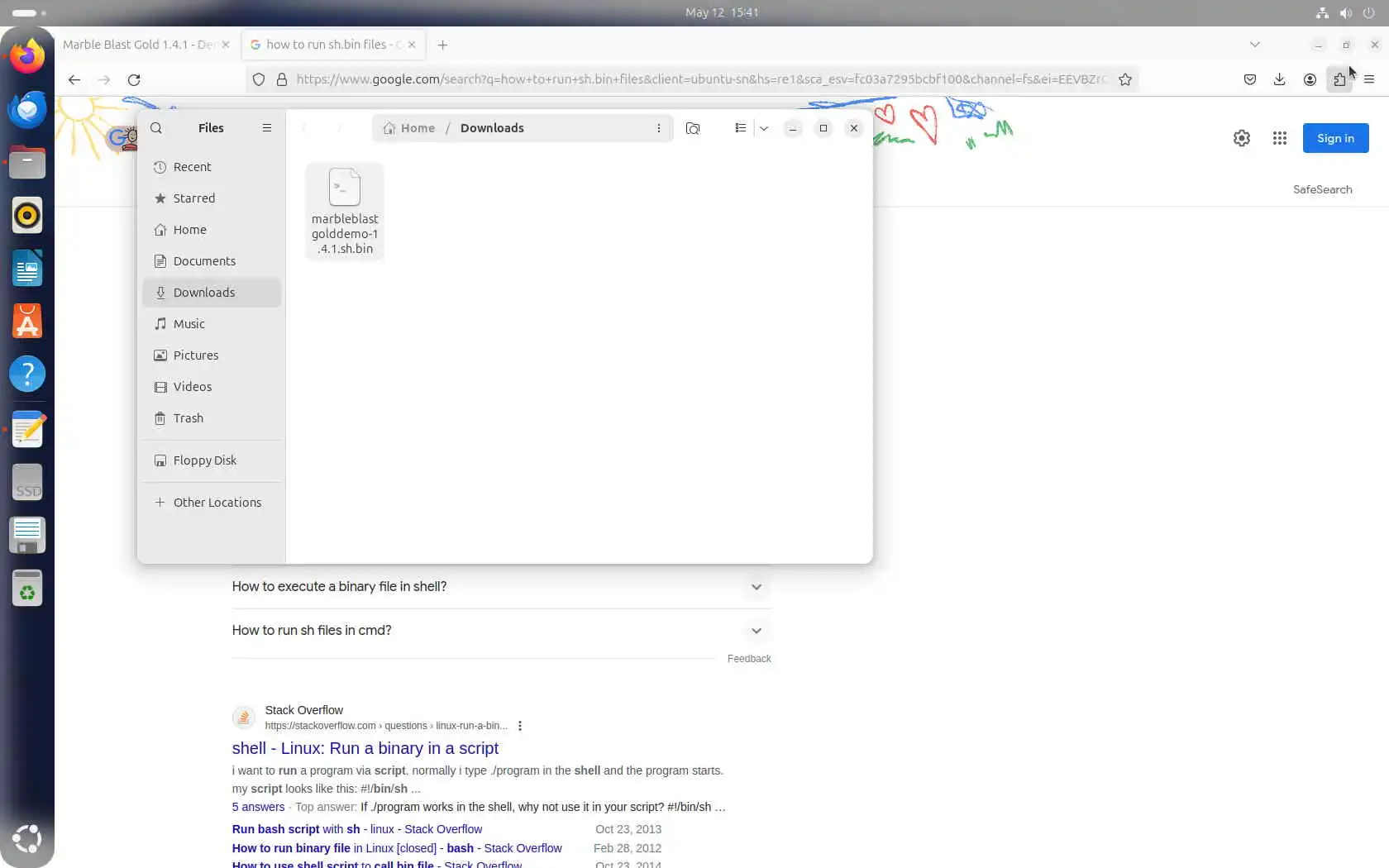Open Videos in the Files sidebar
Viewport: 1389px width, 868px height.
(x=212, y=387)
